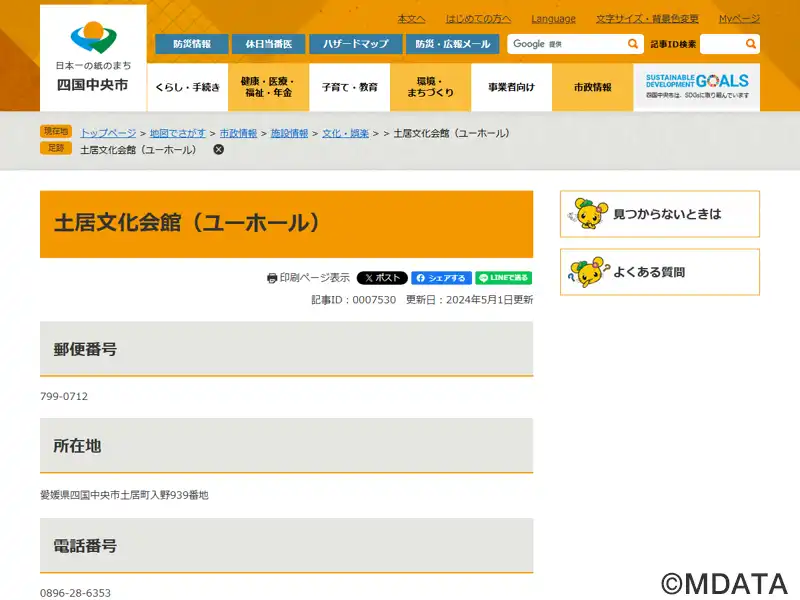Select the くらし・手続き menu tab
The width and height of the screenshot is (800, 600).
click(x=188, y=87)
